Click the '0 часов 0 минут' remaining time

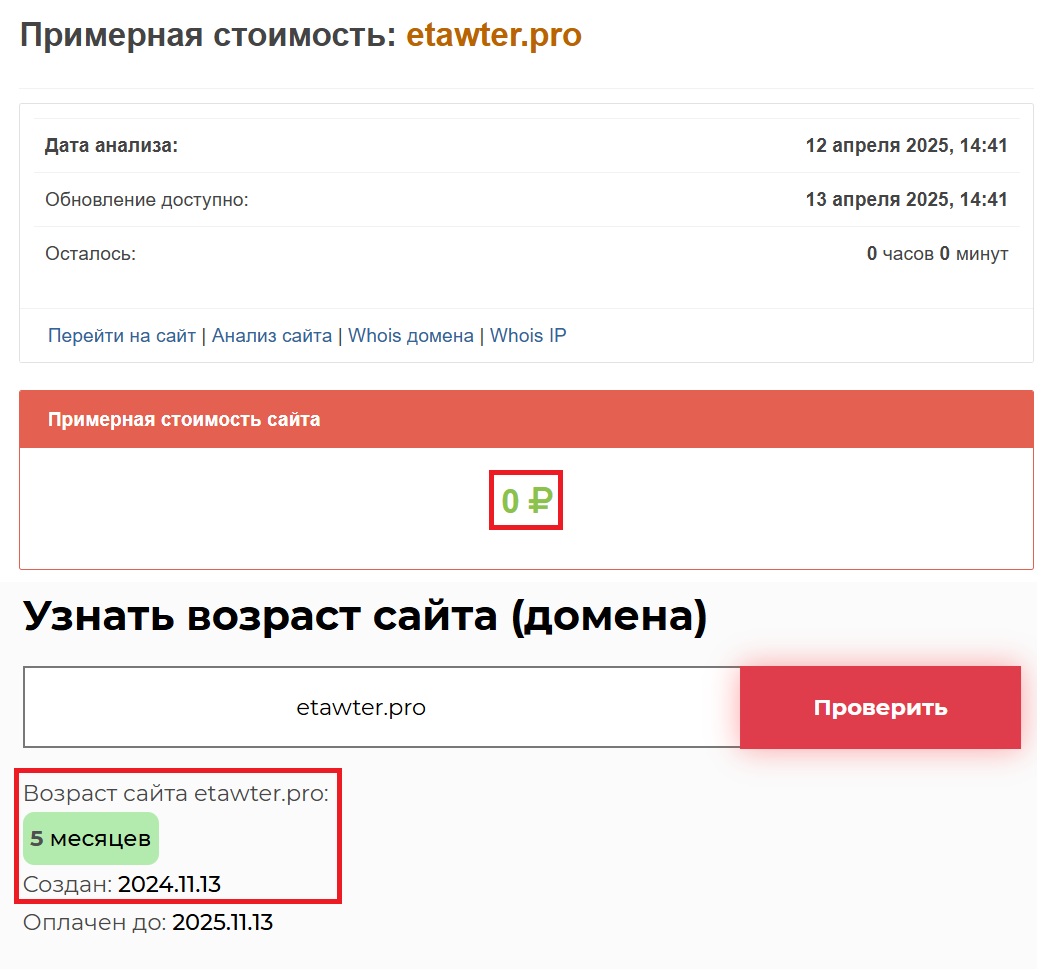937,254
